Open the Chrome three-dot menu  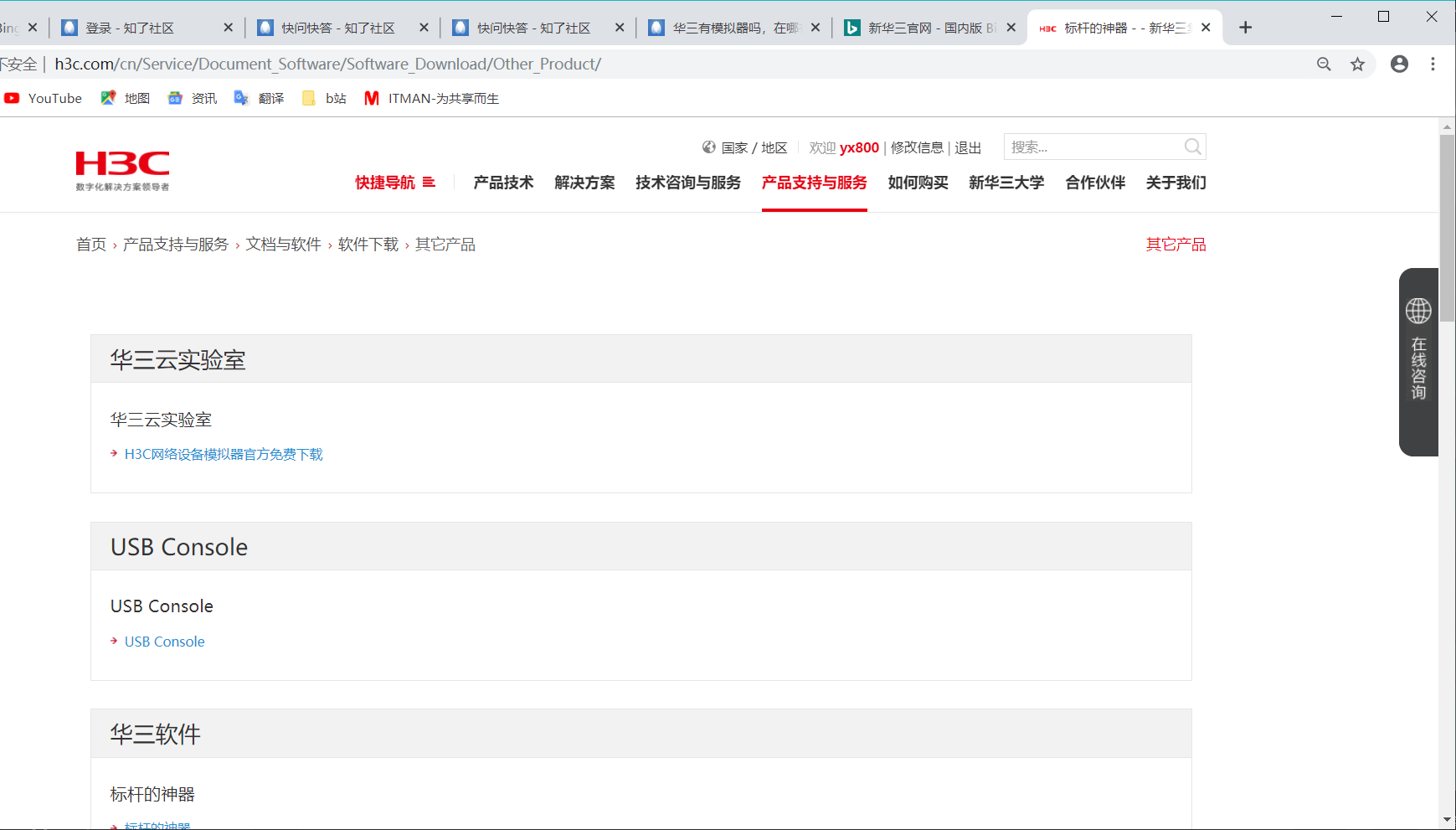tap(1433, 64)
